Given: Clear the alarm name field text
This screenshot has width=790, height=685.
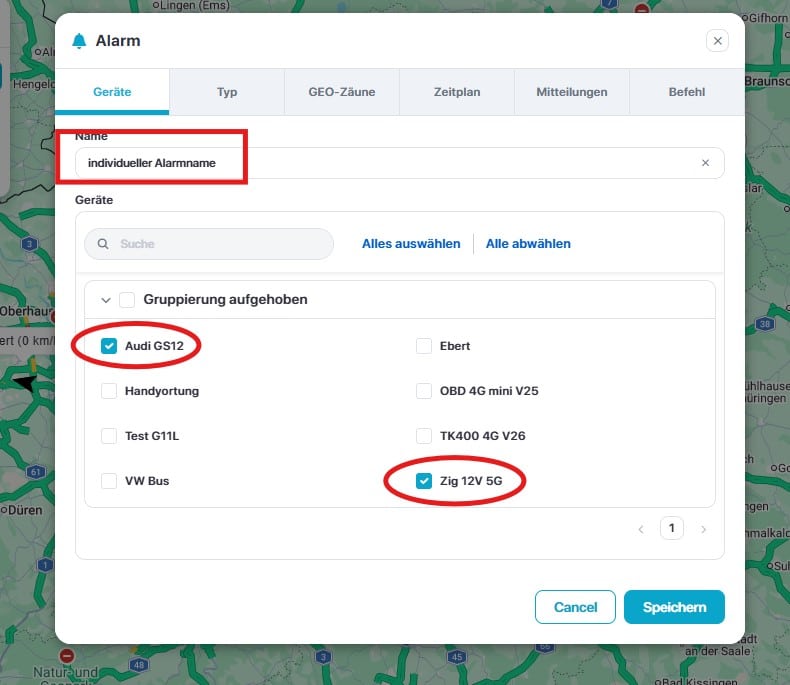Looking at the screenshot, I should click(x=705, y=163).
